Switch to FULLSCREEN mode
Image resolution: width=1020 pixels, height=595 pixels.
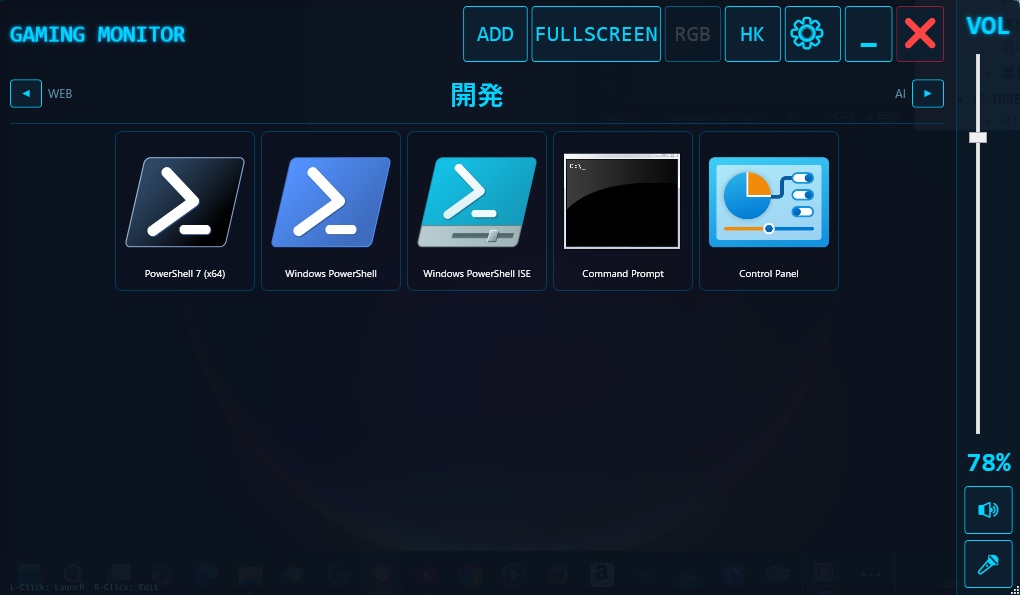[596, 34]
